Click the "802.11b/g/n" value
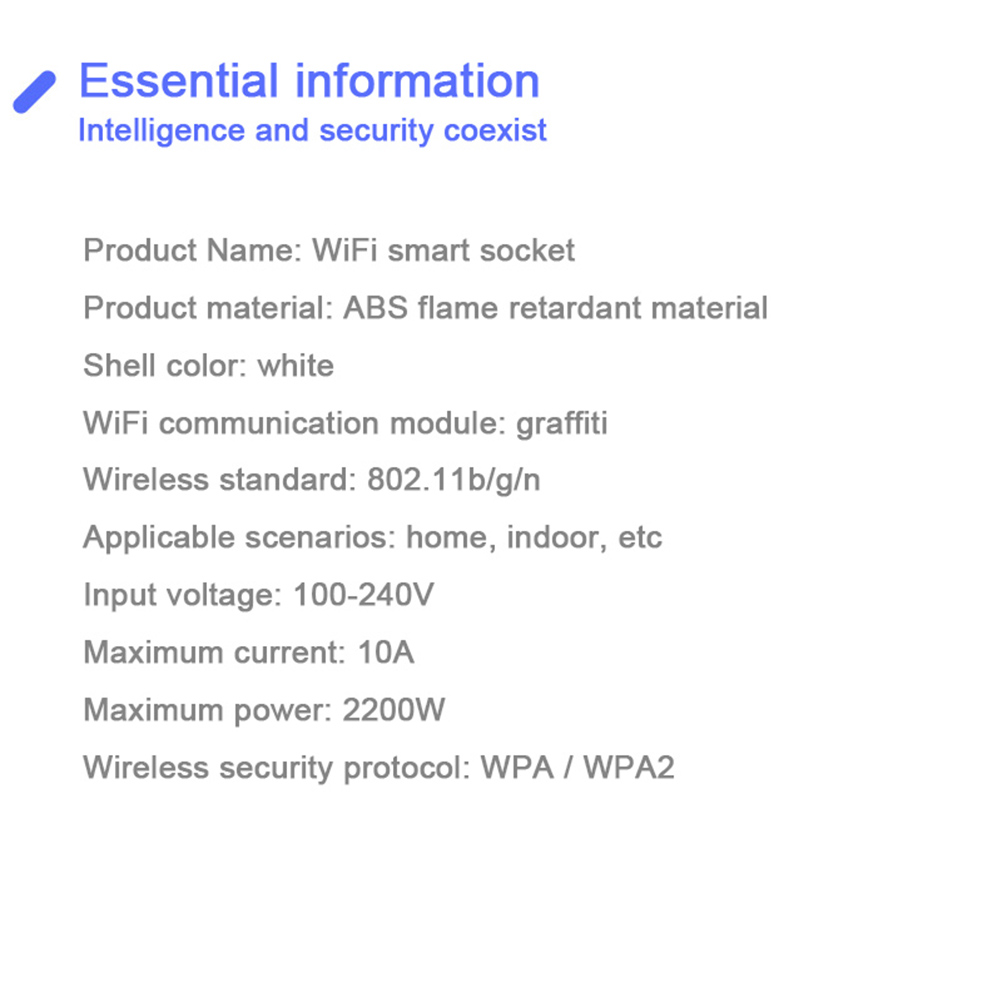Image resolution: width=1002 pixels, height=1002 pixels. click(453, 480)
